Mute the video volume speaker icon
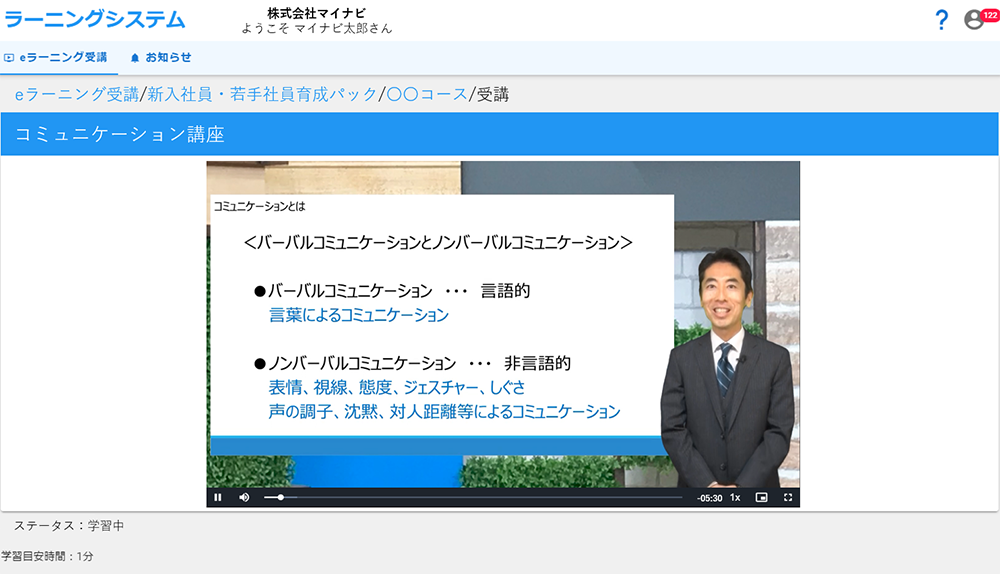The image size is (1000, 574). pos(244,497)
